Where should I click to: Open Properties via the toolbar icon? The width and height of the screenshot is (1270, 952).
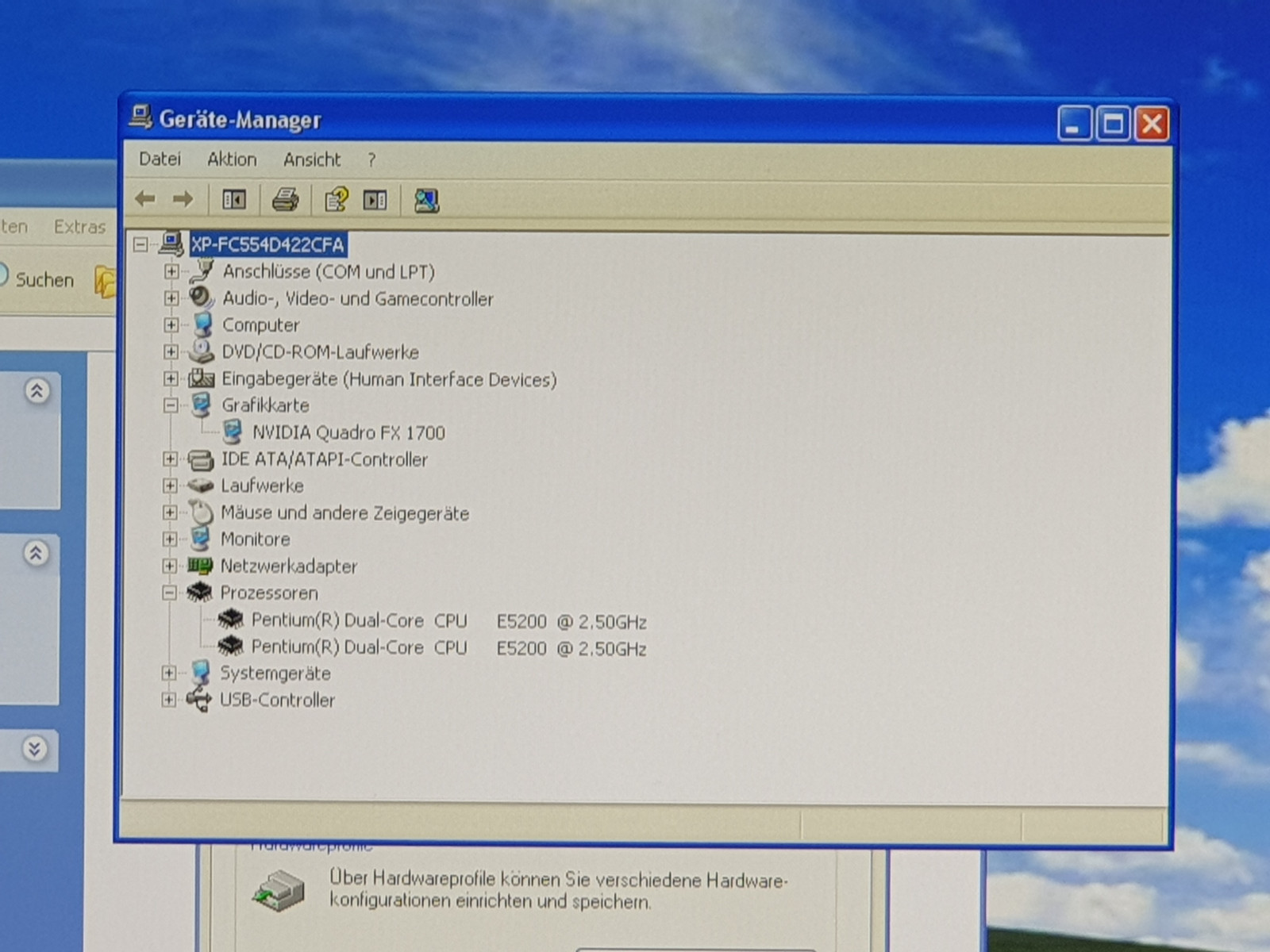336,200
